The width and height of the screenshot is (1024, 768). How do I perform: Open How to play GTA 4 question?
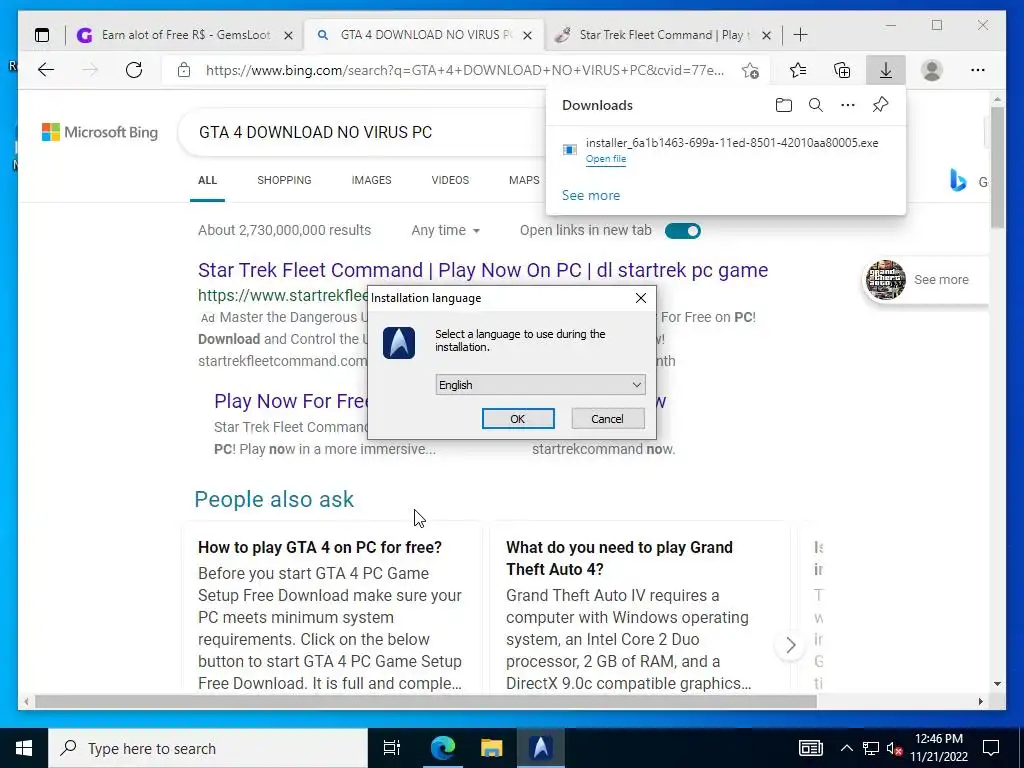[x=319, y=547]
